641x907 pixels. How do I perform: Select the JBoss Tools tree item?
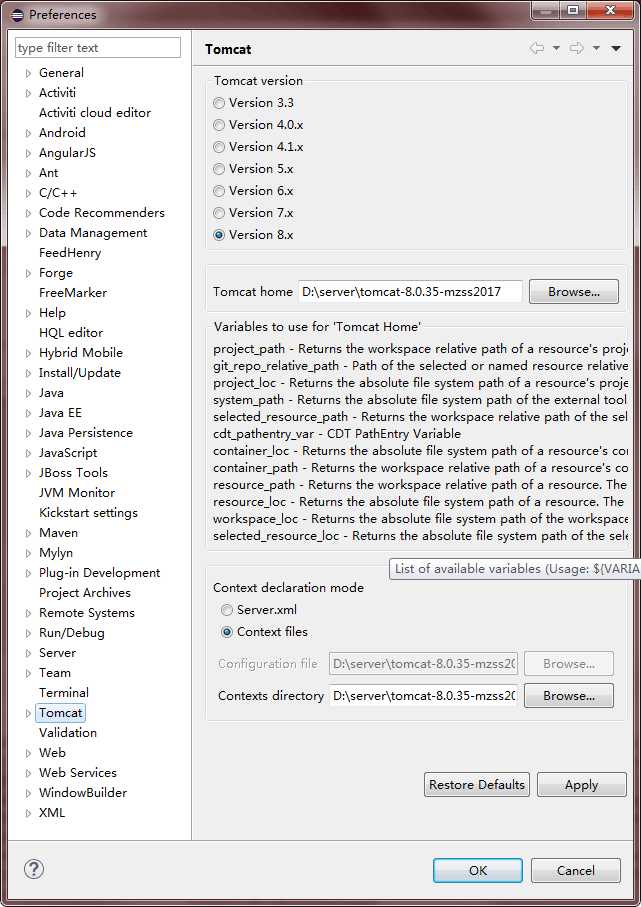point(73,473)
